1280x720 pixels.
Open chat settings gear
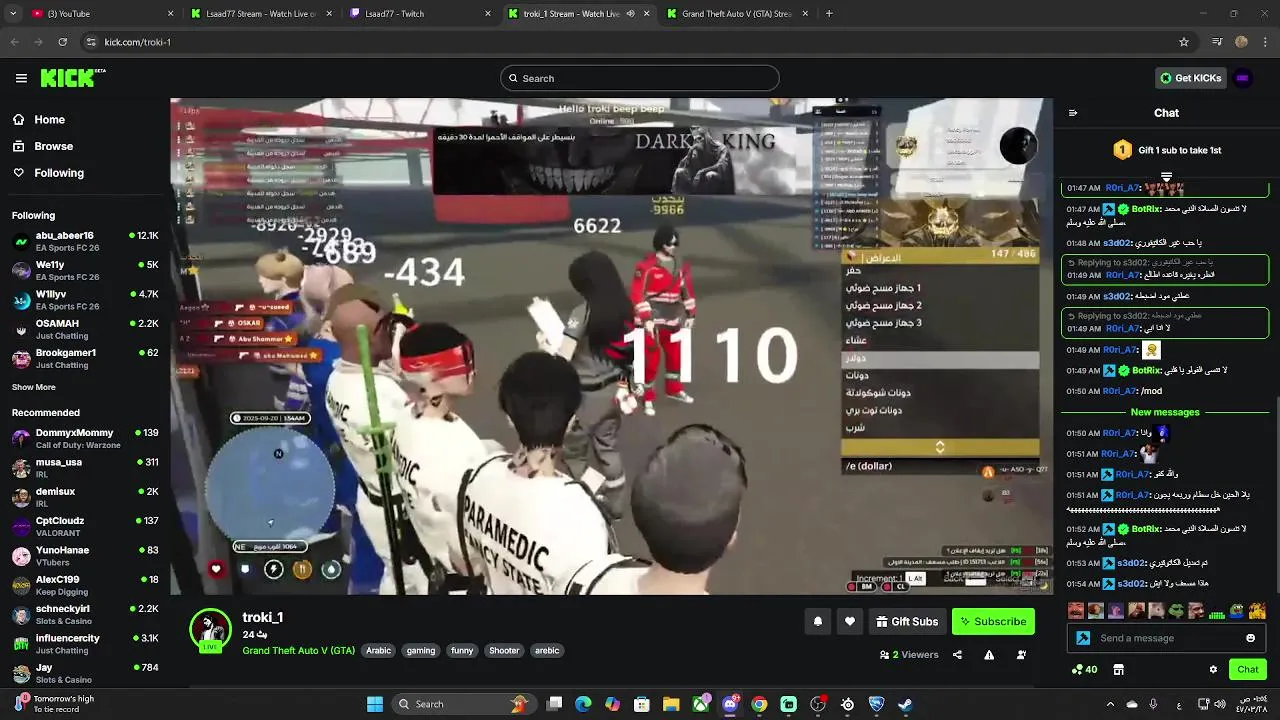1213,669
